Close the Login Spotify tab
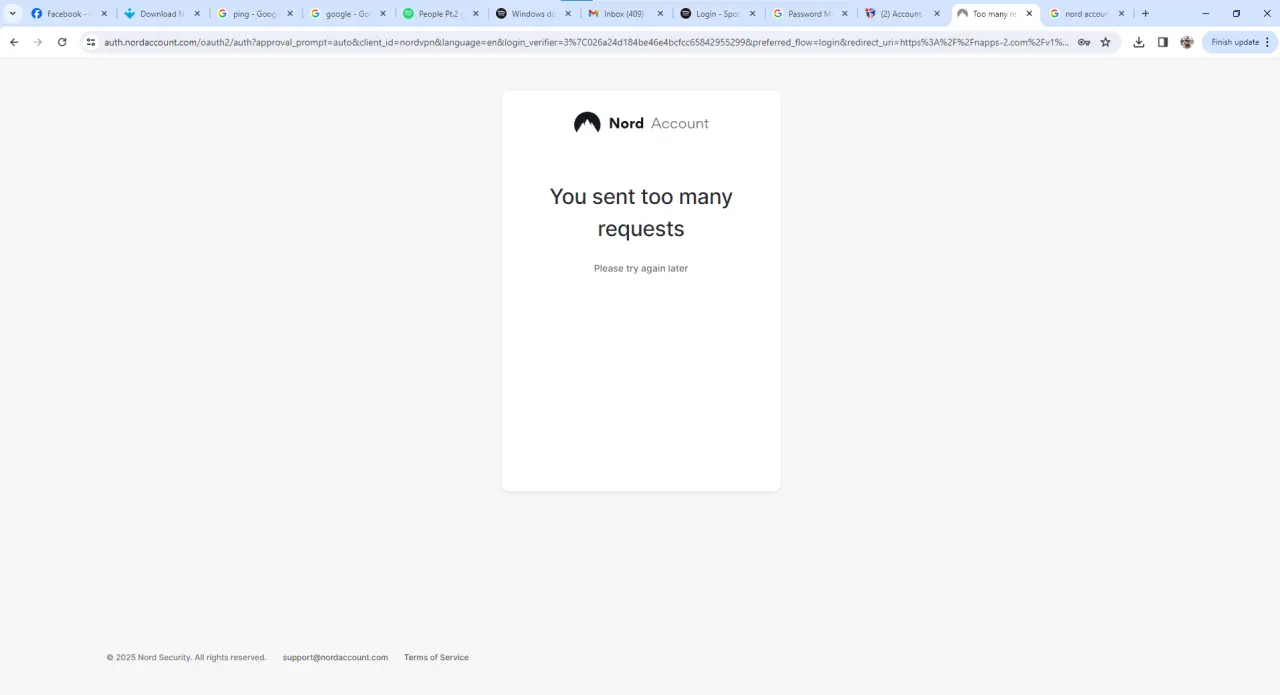 click(752, 14)
